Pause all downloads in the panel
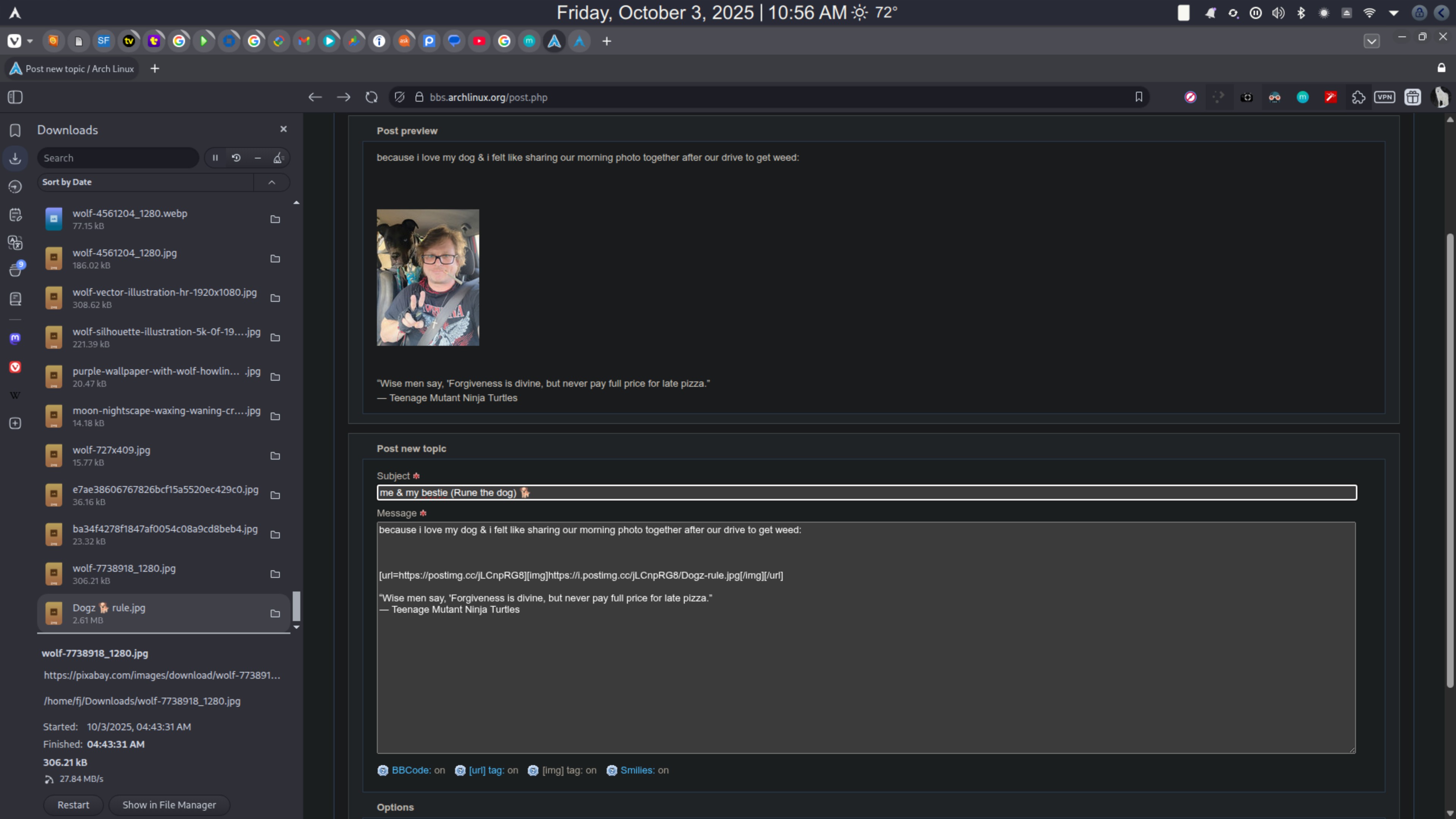This screenshot has height=819, width=1456. tap(215, 158)
